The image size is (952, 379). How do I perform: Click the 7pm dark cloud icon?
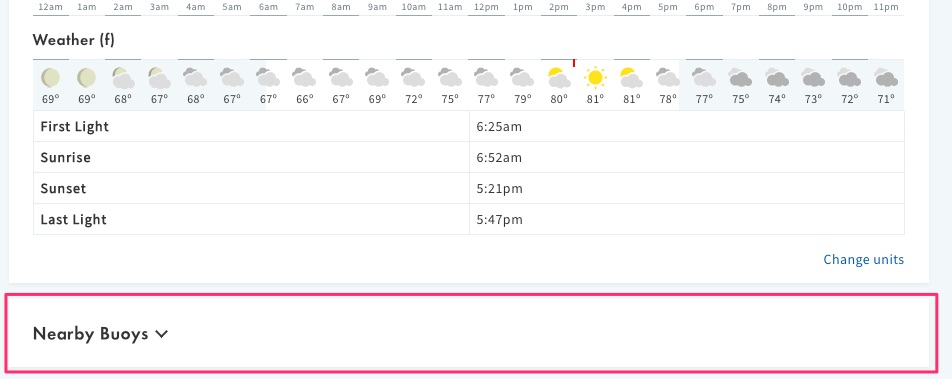click(x=740, y=78)
